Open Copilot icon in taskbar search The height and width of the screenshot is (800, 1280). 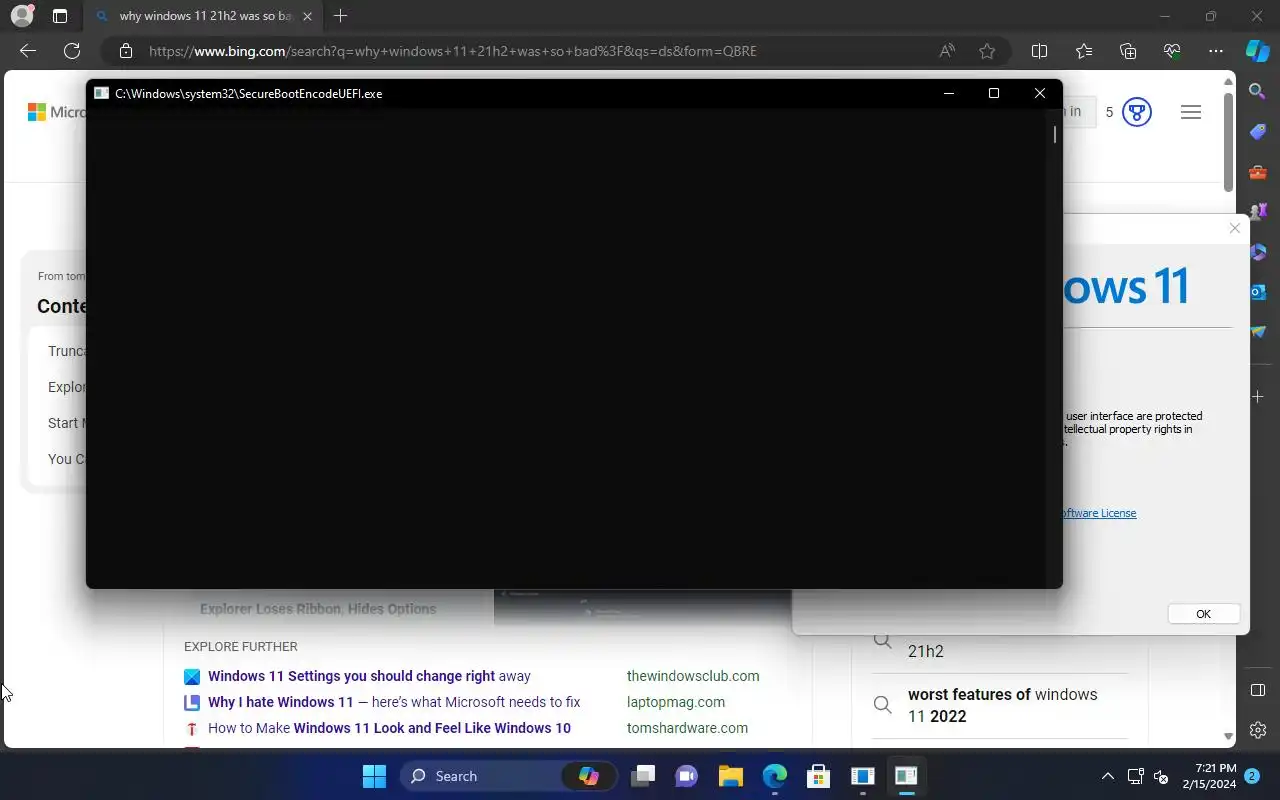[588, 776]
